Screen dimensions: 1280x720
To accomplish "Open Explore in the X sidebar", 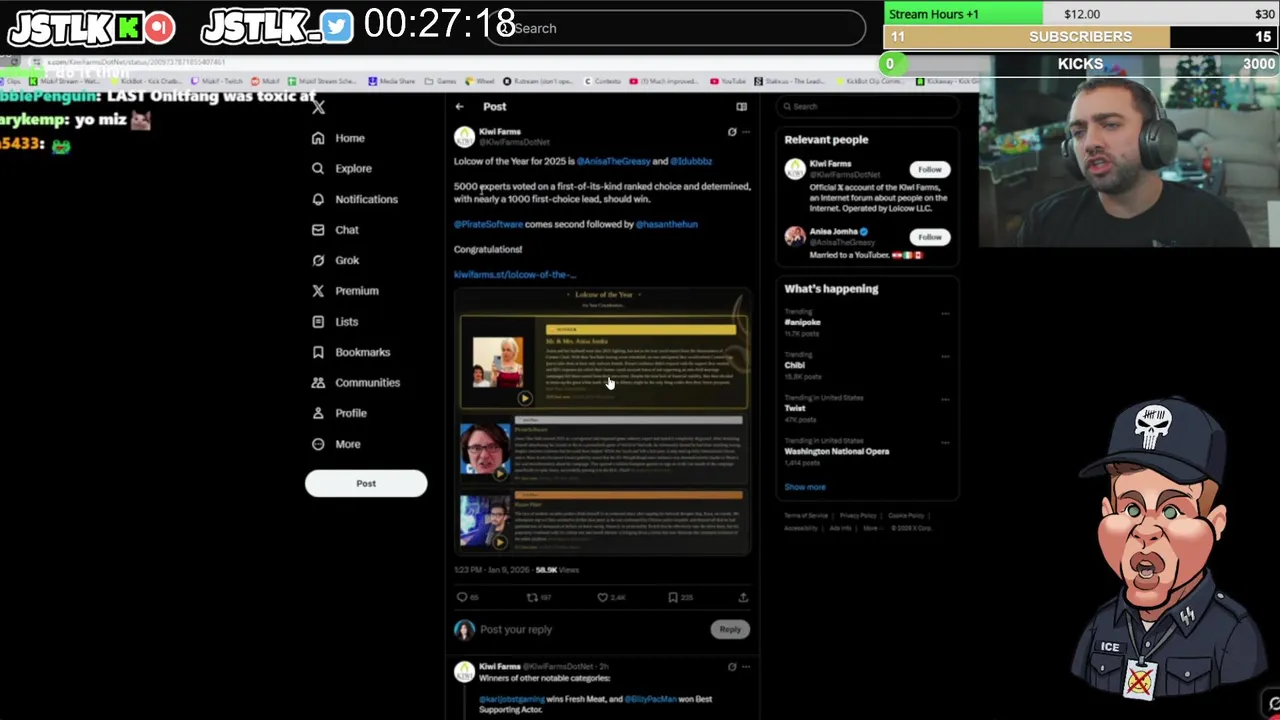I will click(342, 168).
